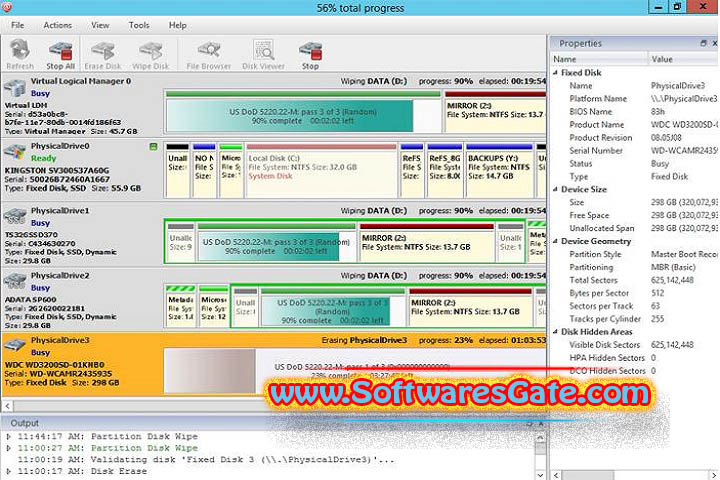The image size is (720, 480).
Task: Open the Actions menu
Action: point(57,25)
